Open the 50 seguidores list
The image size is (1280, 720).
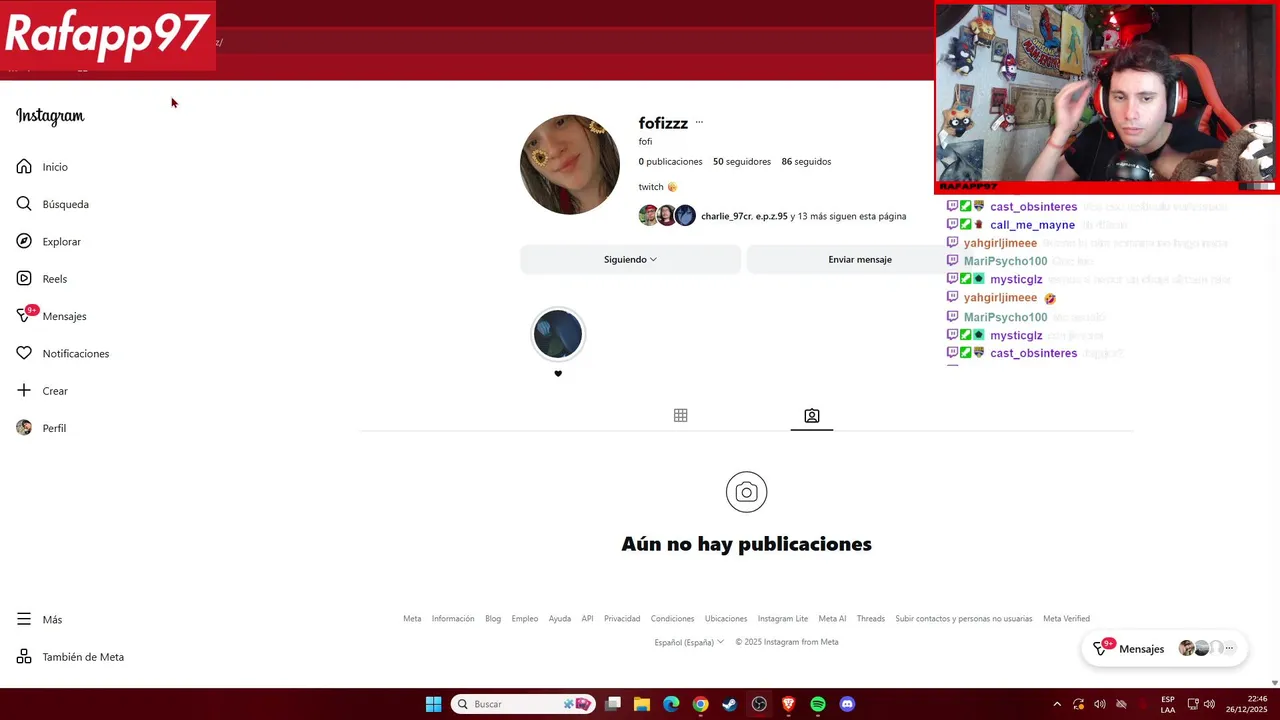(742, 161)
